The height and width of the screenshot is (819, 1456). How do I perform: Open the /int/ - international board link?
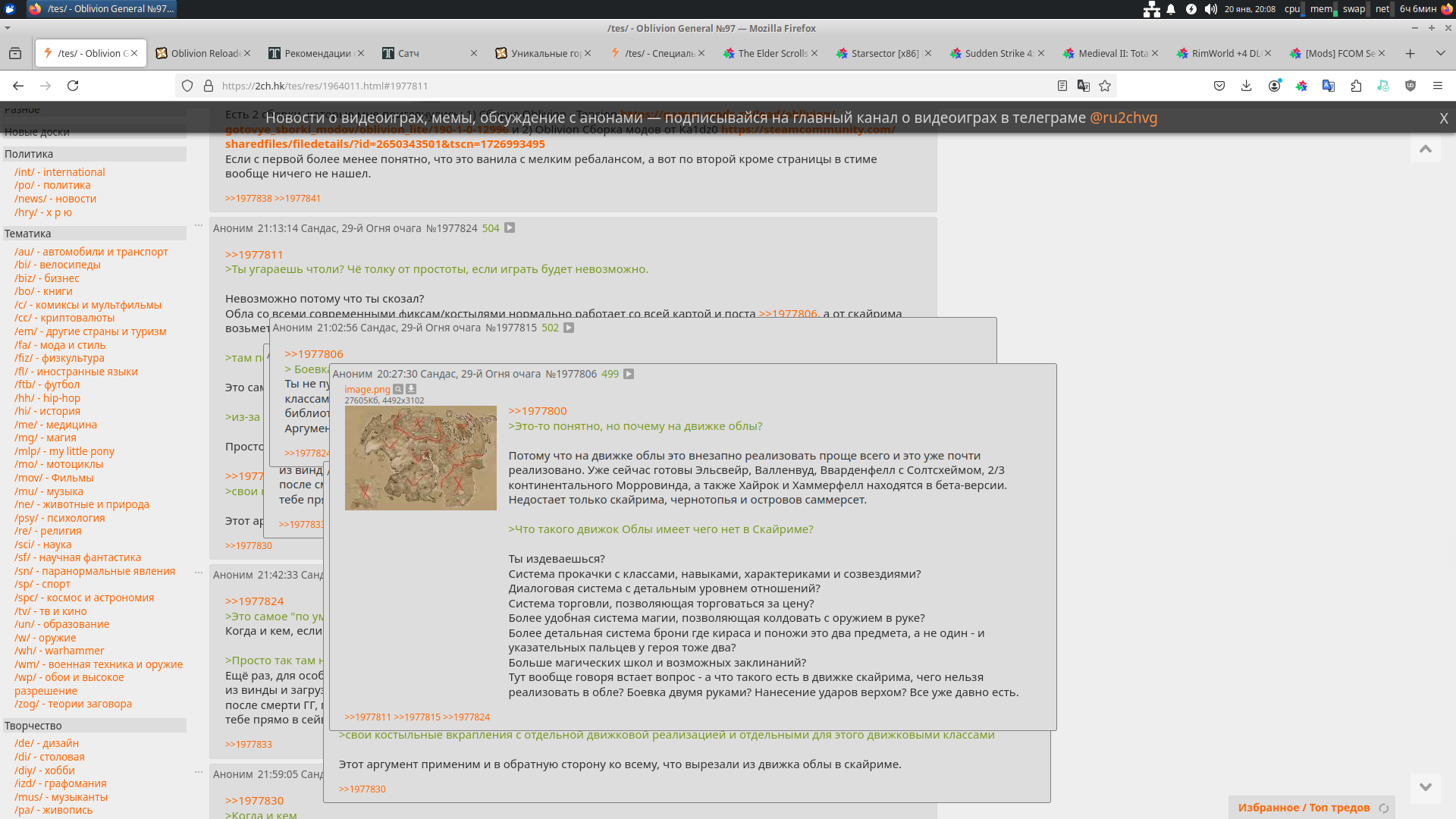(59, 172)
